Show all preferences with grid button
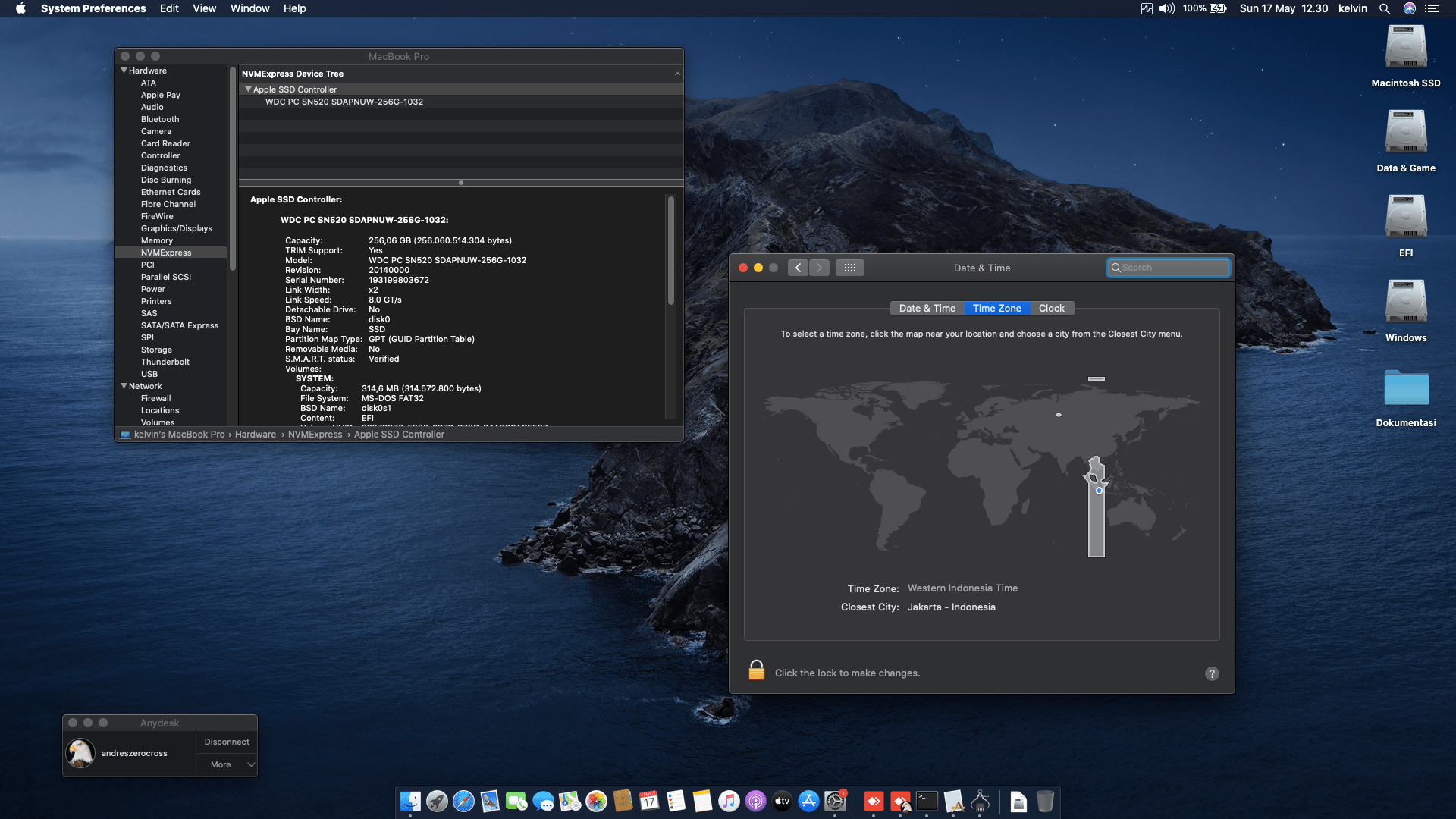Viewport: 1456px width, 819px height. click(x=849, y=268)
